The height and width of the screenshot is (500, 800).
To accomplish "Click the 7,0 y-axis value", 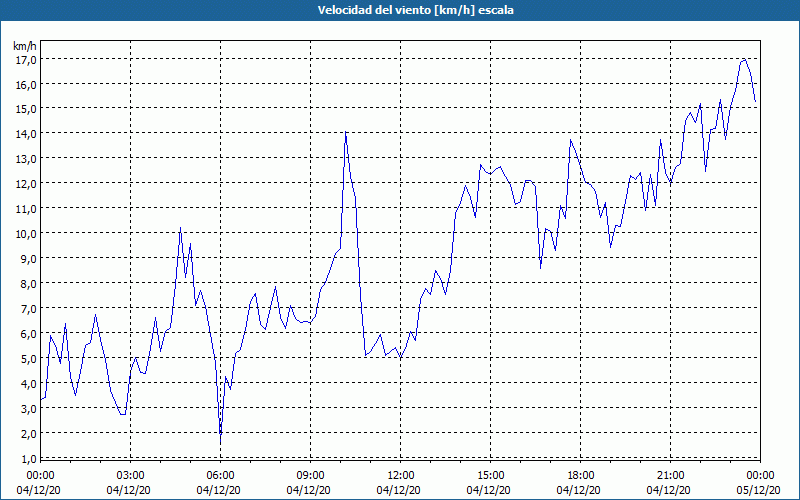I will (28, 309).
